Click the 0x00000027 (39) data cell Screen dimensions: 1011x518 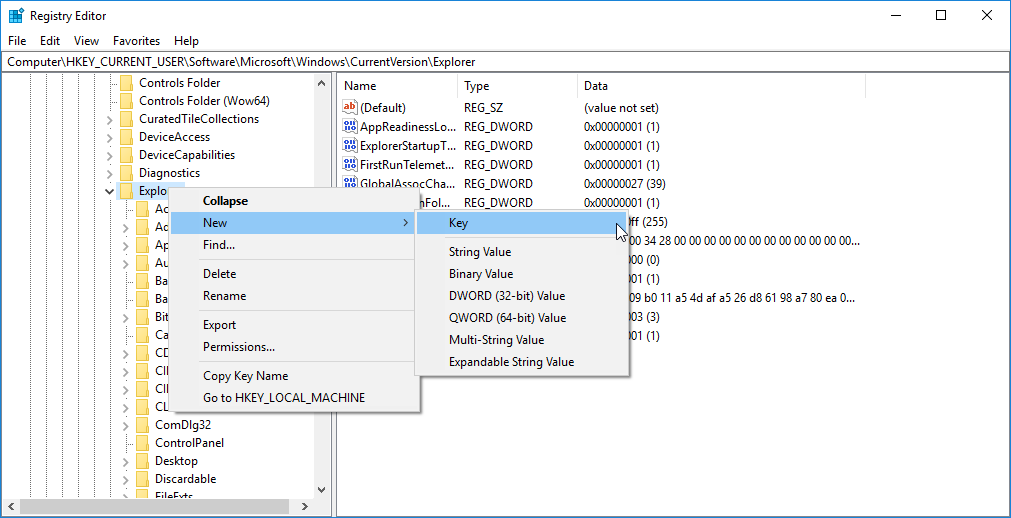point(624,183)
